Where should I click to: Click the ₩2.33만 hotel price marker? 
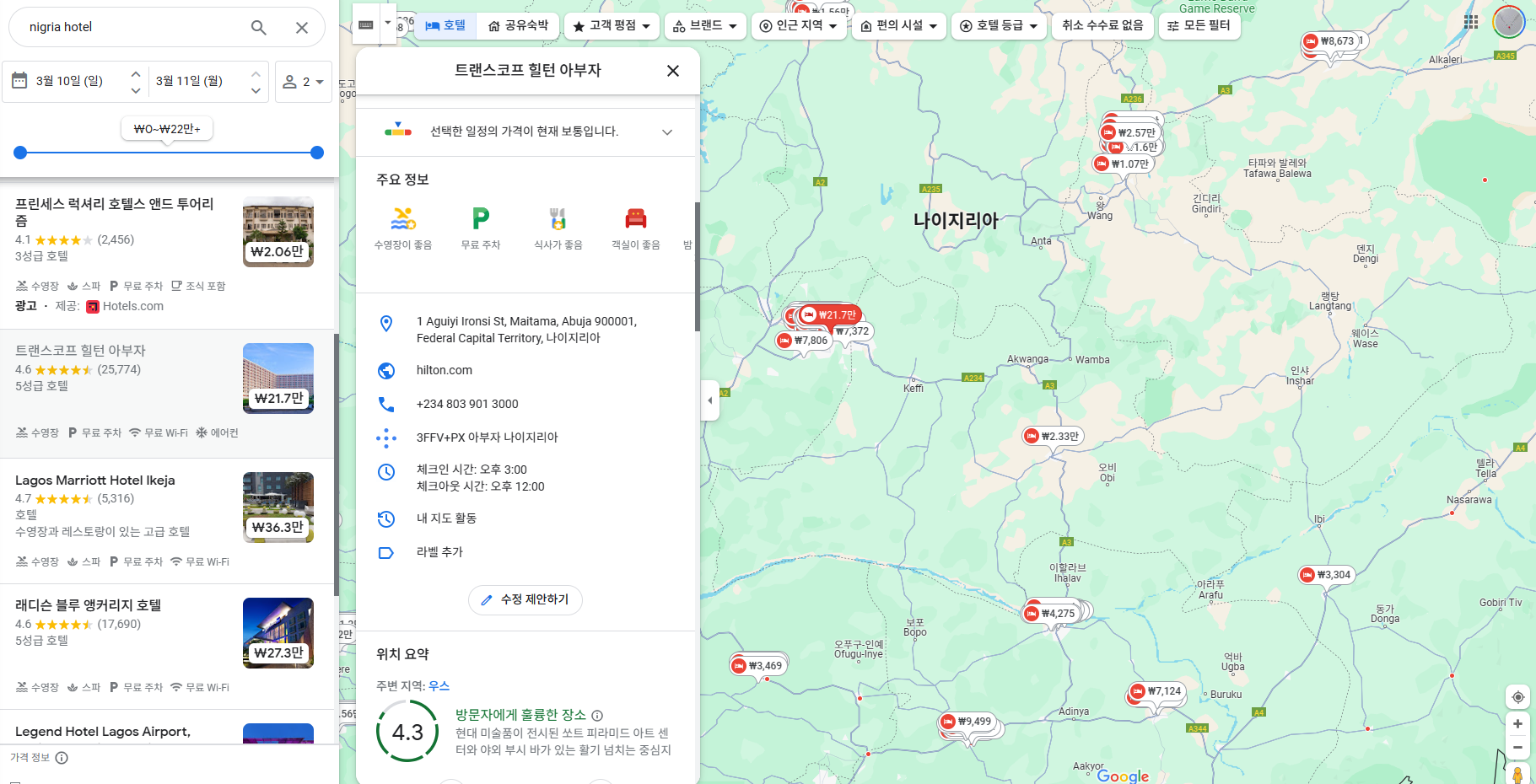(x=1053, y=437)
